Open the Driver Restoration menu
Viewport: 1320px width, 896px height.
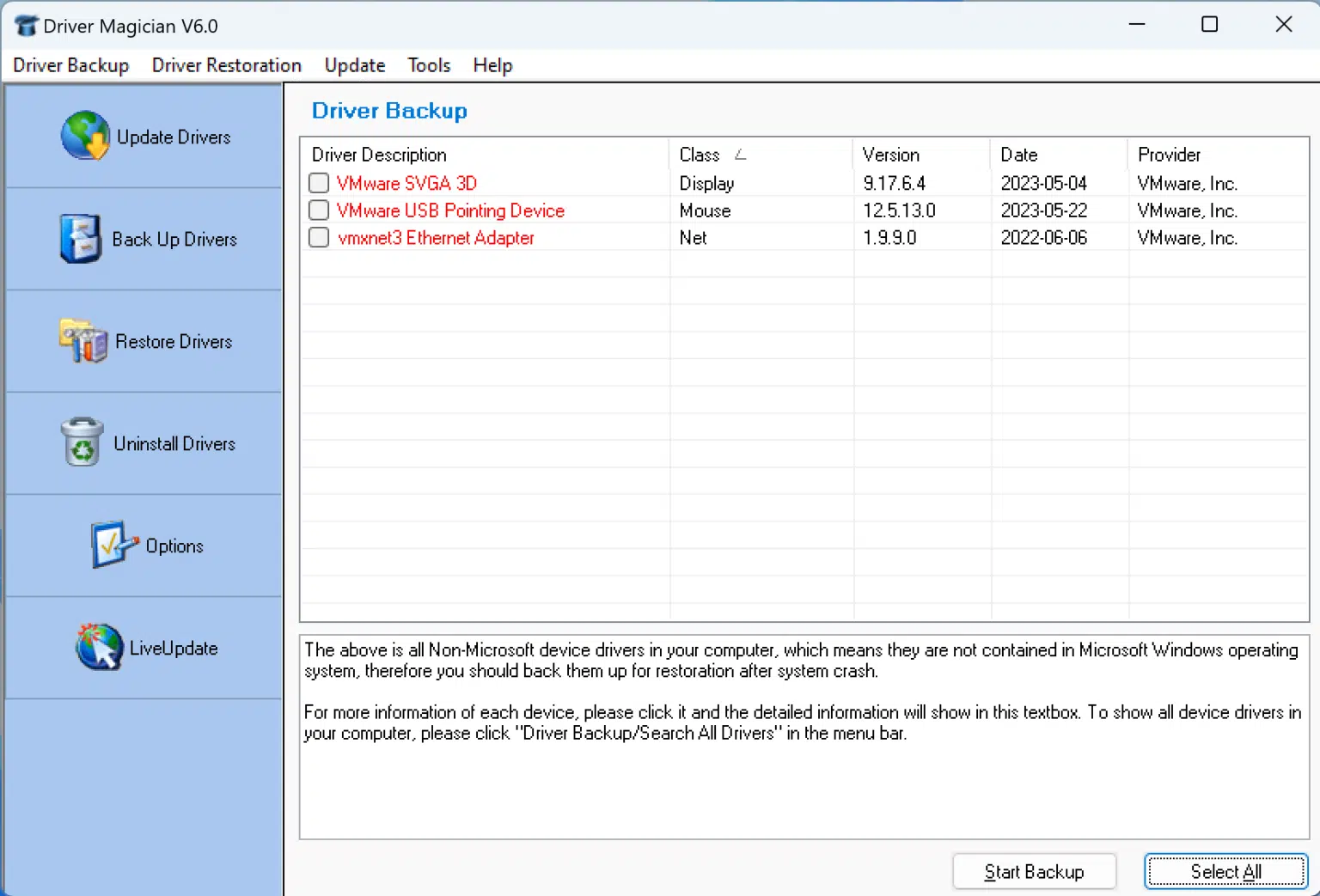[x=227, y=65]
